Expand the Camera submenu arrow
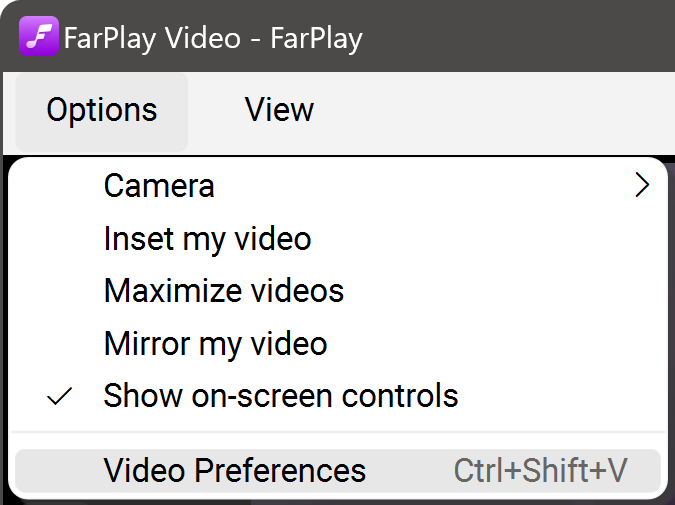This screenshot has width=675, height=505. pos(642,186)
